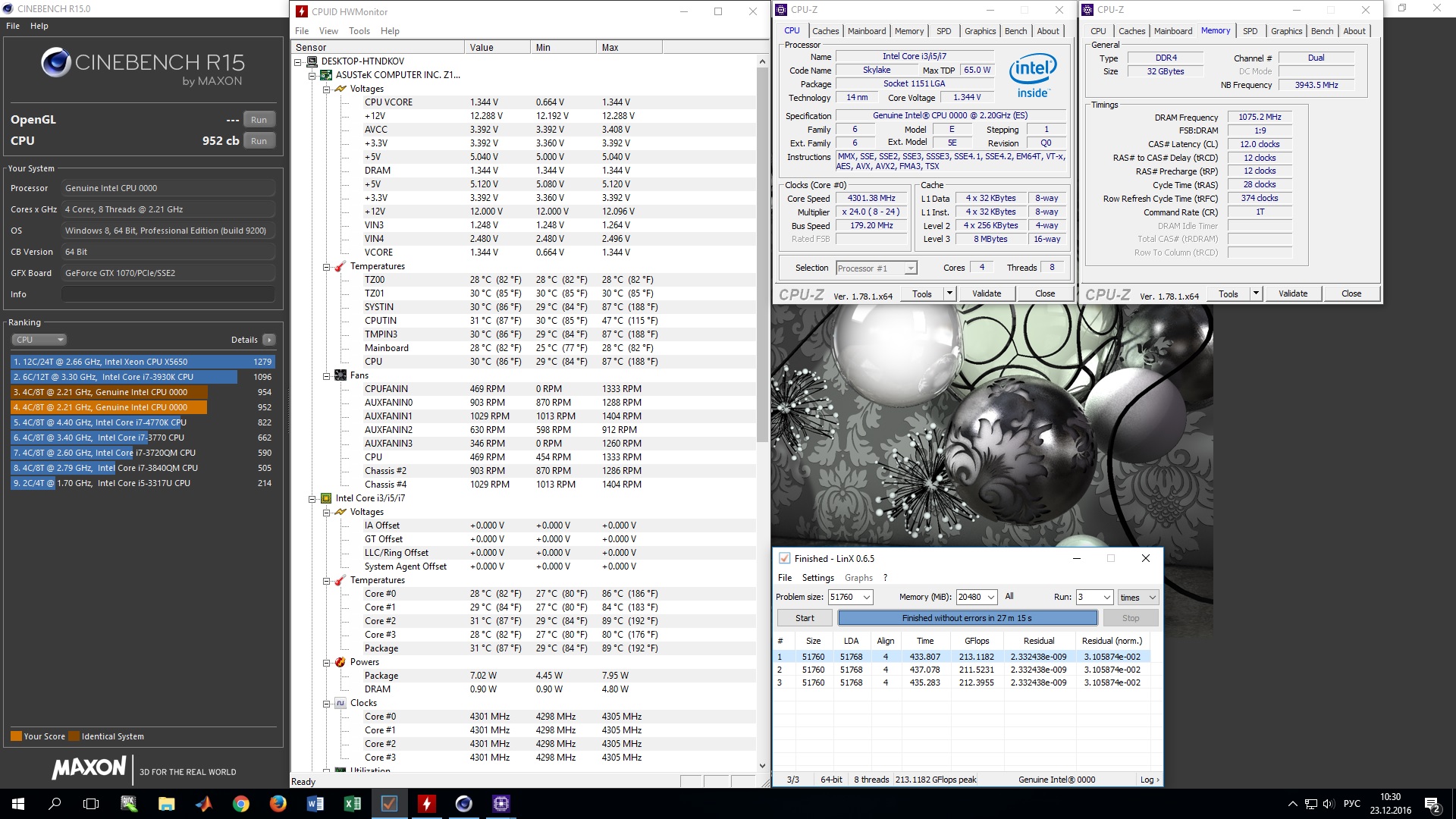Collapse the Intel Core i3/i5/i7 node
The width and height of the screenshot is (1456, 819).
pos(312,498)
